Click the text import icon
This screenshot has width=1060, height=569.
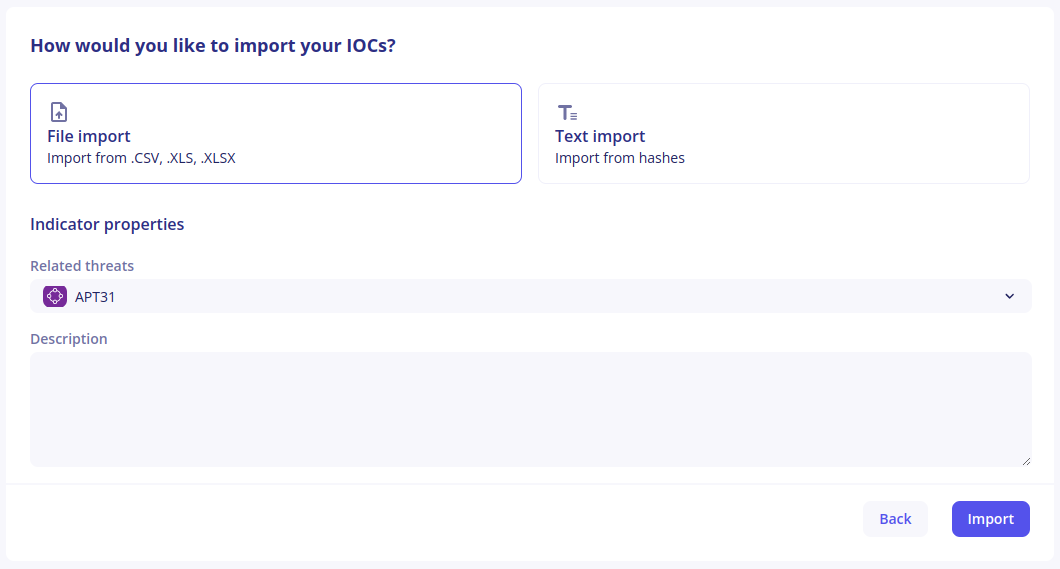point(567,112)
